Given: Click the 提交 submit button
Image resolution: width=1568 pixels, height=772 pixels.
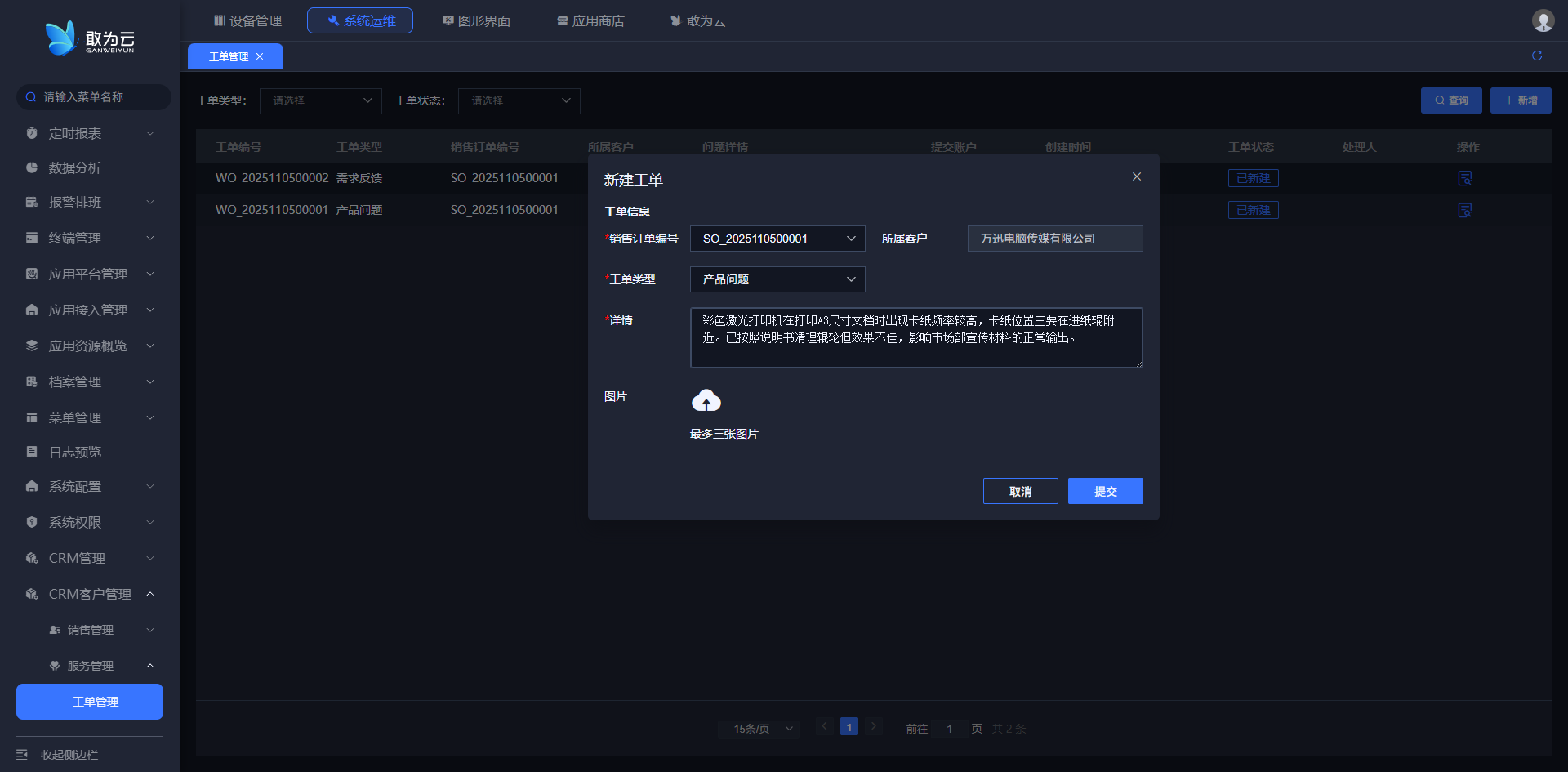Looking at the screenshot, I should pyautogui.click(x=1105, y=491).
